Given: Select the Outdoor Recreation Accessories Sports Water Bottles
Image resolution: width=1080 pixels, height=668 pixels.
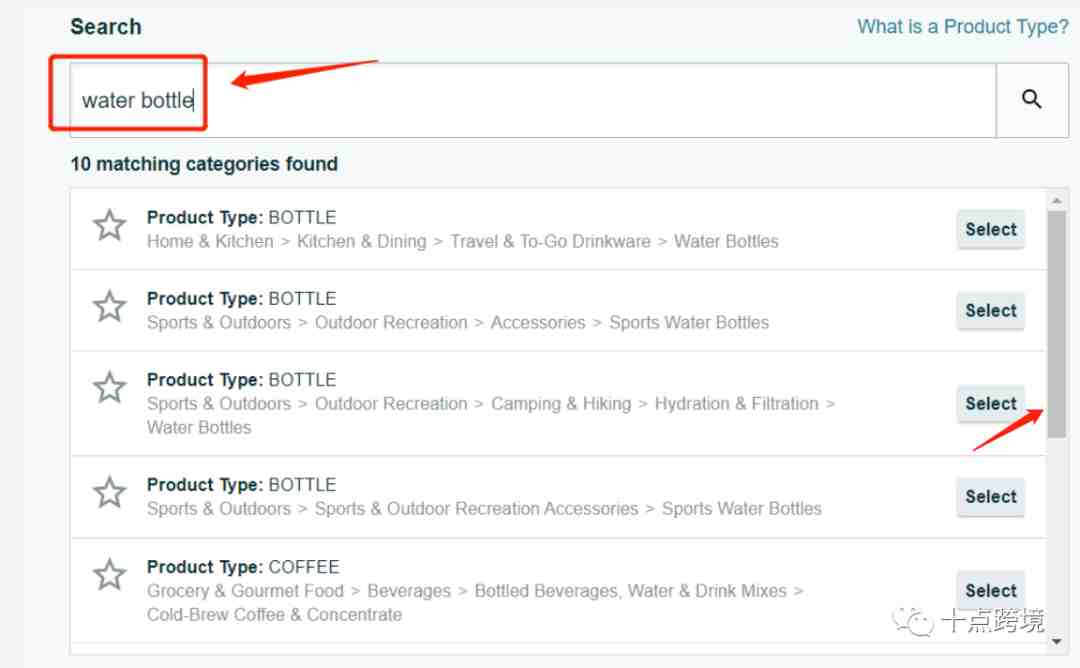Looking at the screenshot, I should coord(990,310).
